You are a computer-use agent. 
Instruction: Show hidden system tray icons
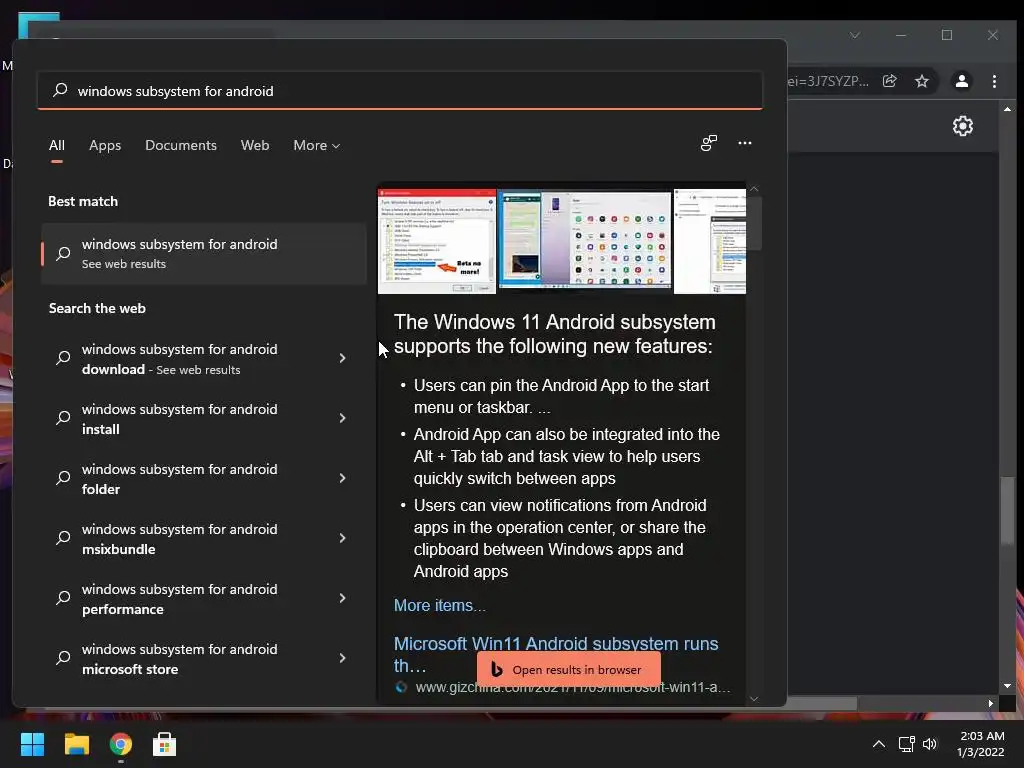pyautogui.click(x=879, y=744)
